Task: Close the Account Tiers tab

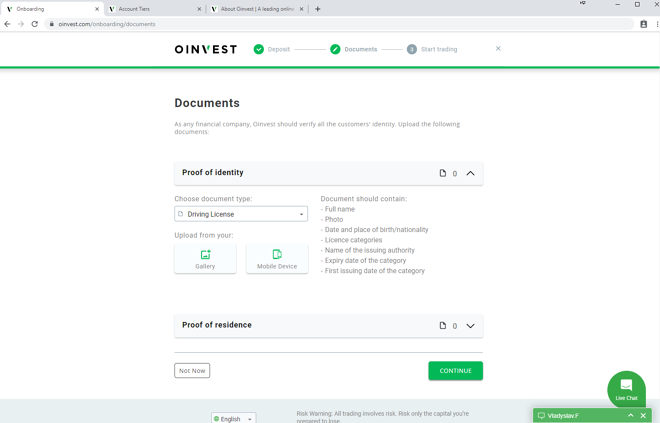Action: click(x=199, y=9)
